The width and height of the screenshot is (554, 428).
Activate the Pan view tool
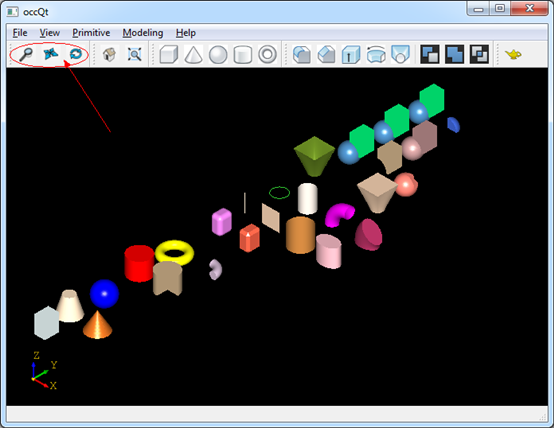(x=51, y=54)
